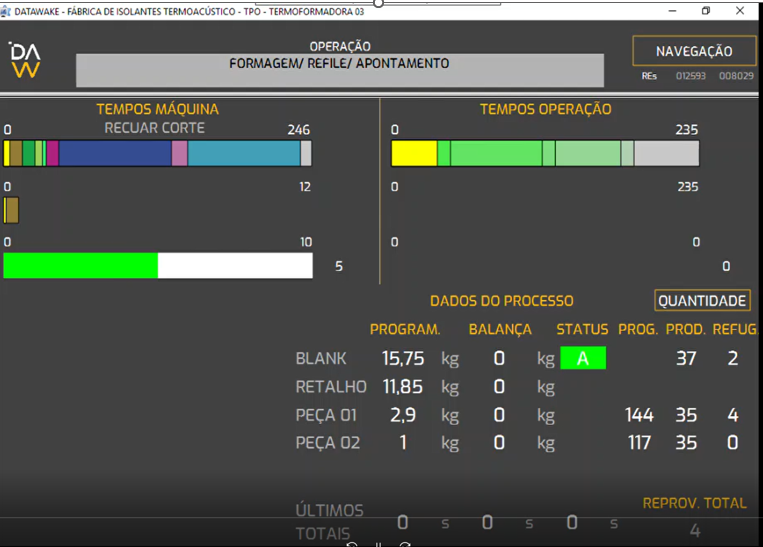Click the RECUAR CORTE label

(154, 128)
